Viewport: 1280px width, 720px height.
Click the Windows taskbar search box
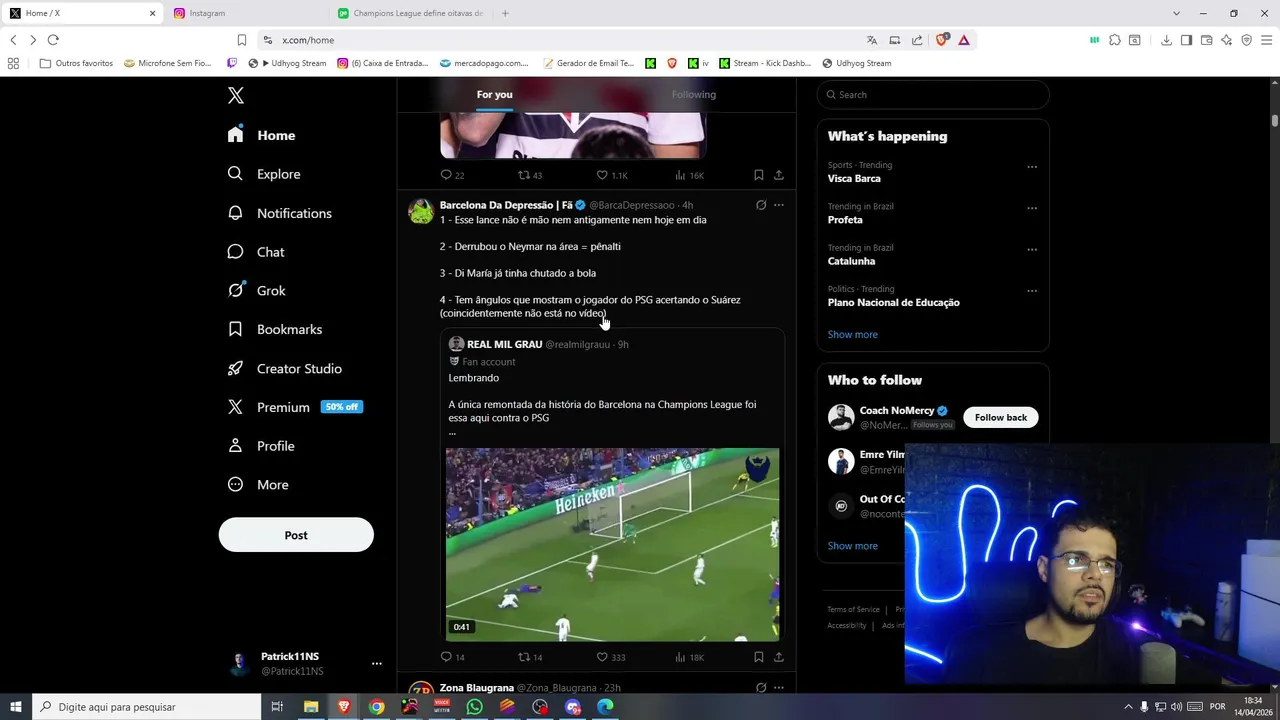tap(147, 707)
